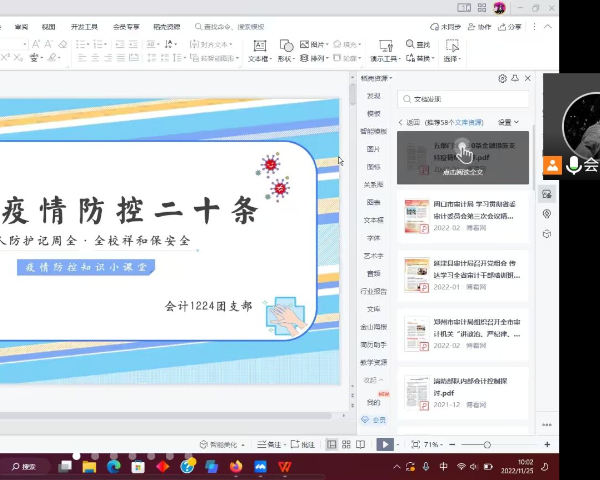Increase the paragraph indent
This screenshot has width=600, height=480.
tap(133, 44)
